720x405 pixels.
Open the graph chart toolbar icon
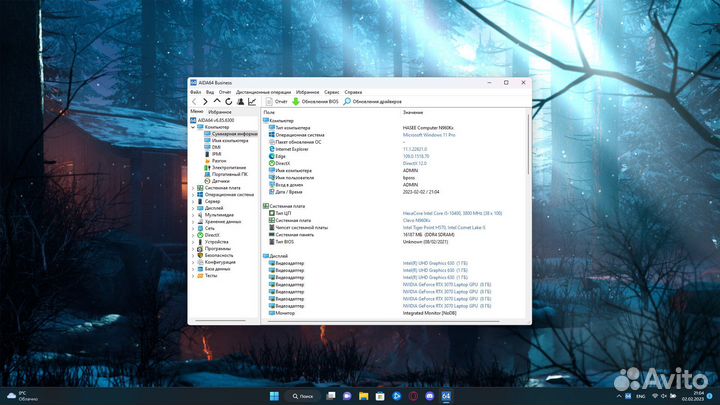pos(252,101)
